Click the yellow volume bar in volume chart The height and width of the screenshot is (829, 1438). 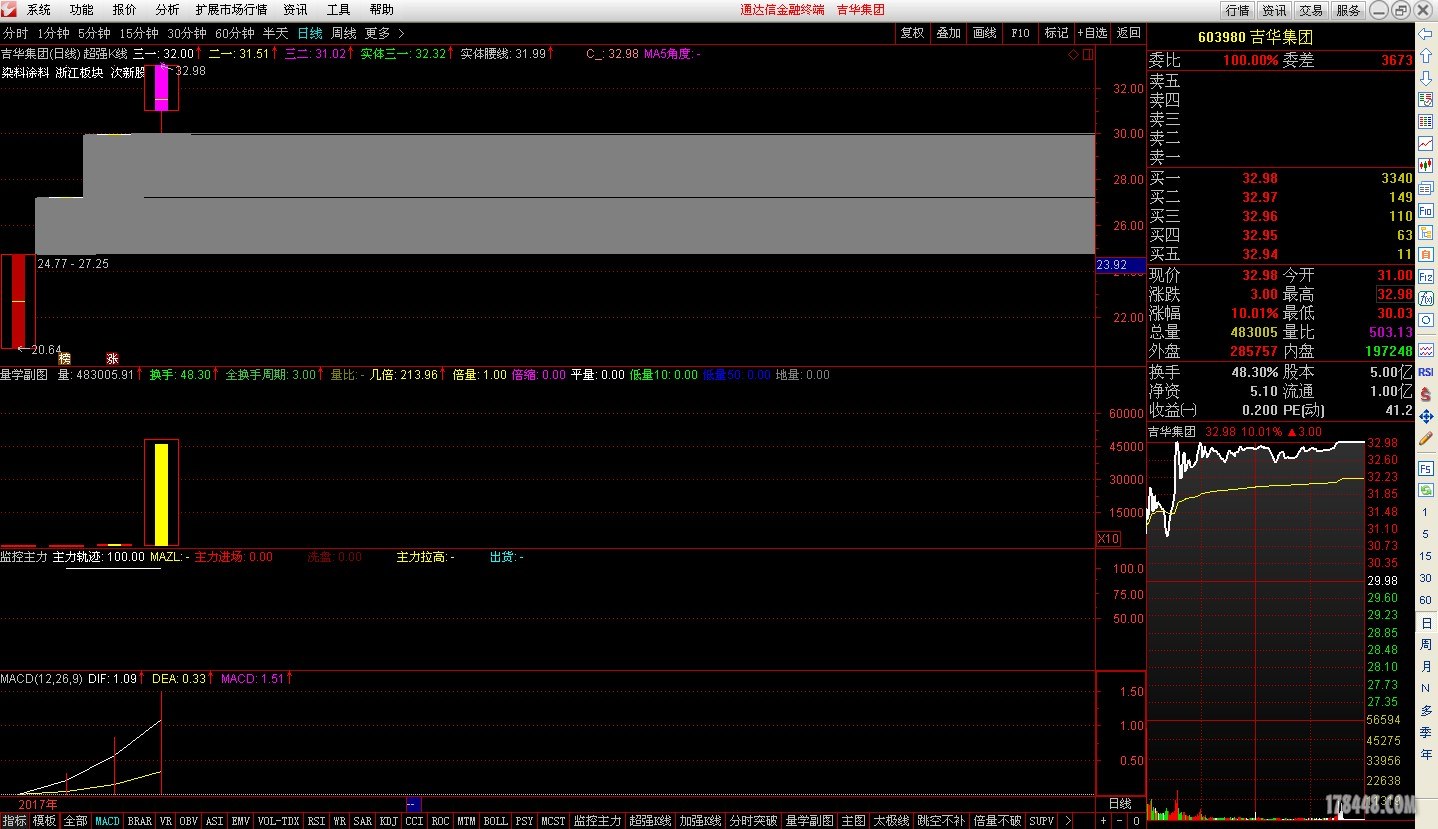coord(161,494)
